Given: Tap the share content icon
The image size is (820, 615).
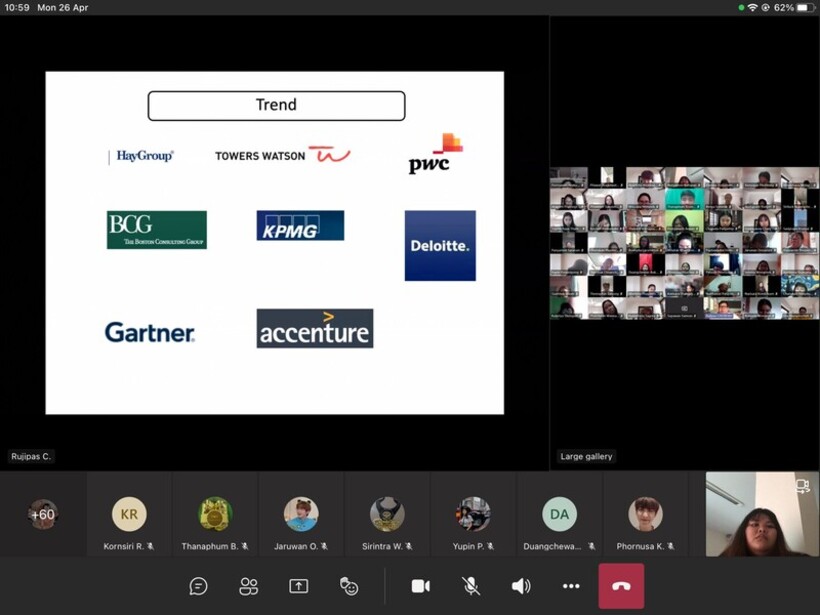Looking at the screenshot, I should click(299, 586).
